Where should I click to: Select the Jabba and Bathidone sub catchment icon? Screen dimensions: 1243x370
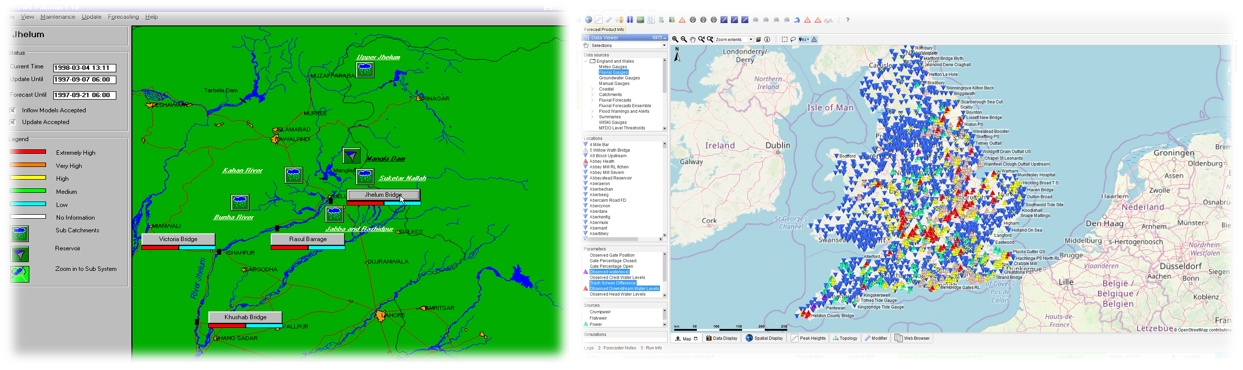(335, 213)
